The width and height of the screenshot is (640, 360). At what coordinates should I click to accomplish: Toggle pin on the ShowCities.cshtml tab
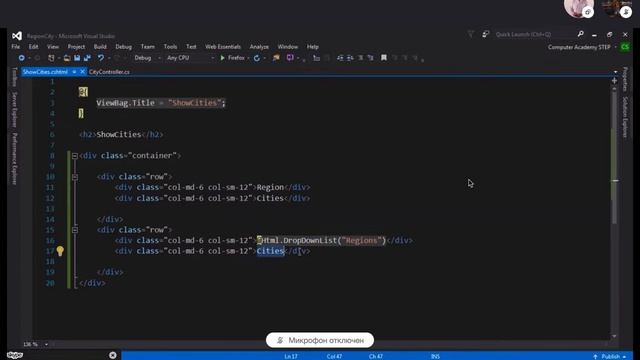(74, 72)
